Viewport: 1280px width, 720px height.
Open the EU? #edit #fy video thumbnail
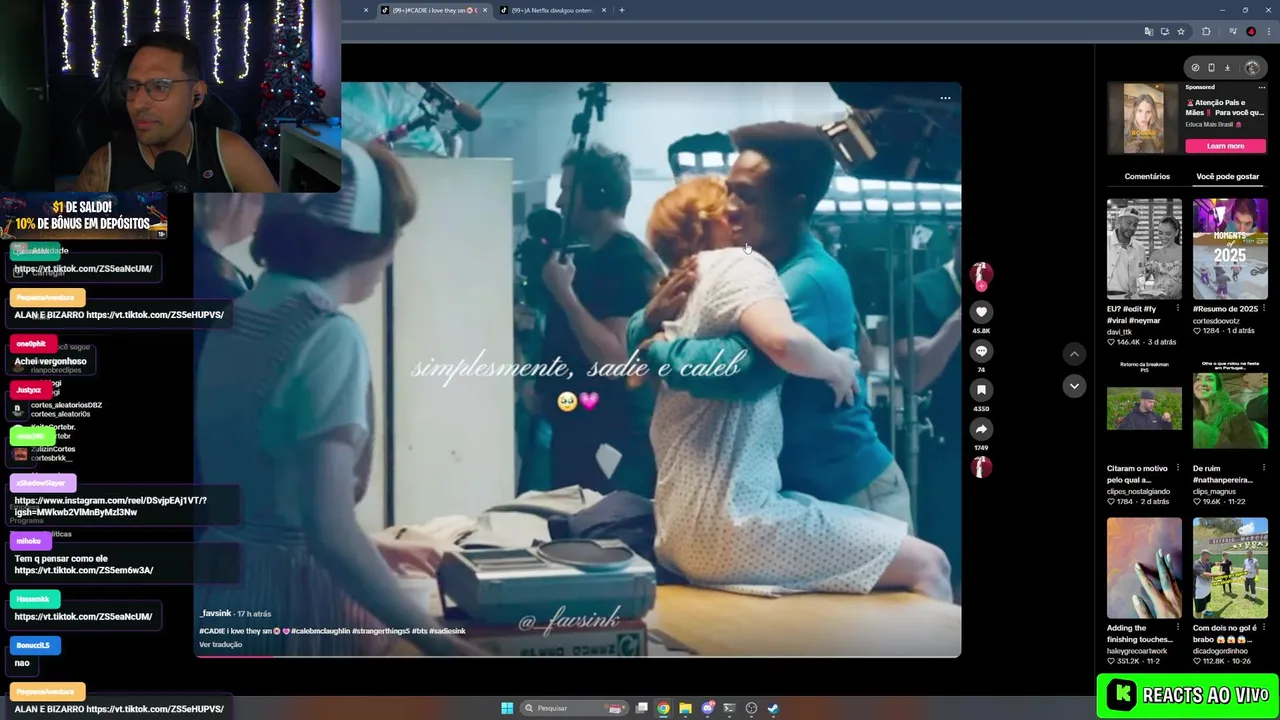[1144, 248]
